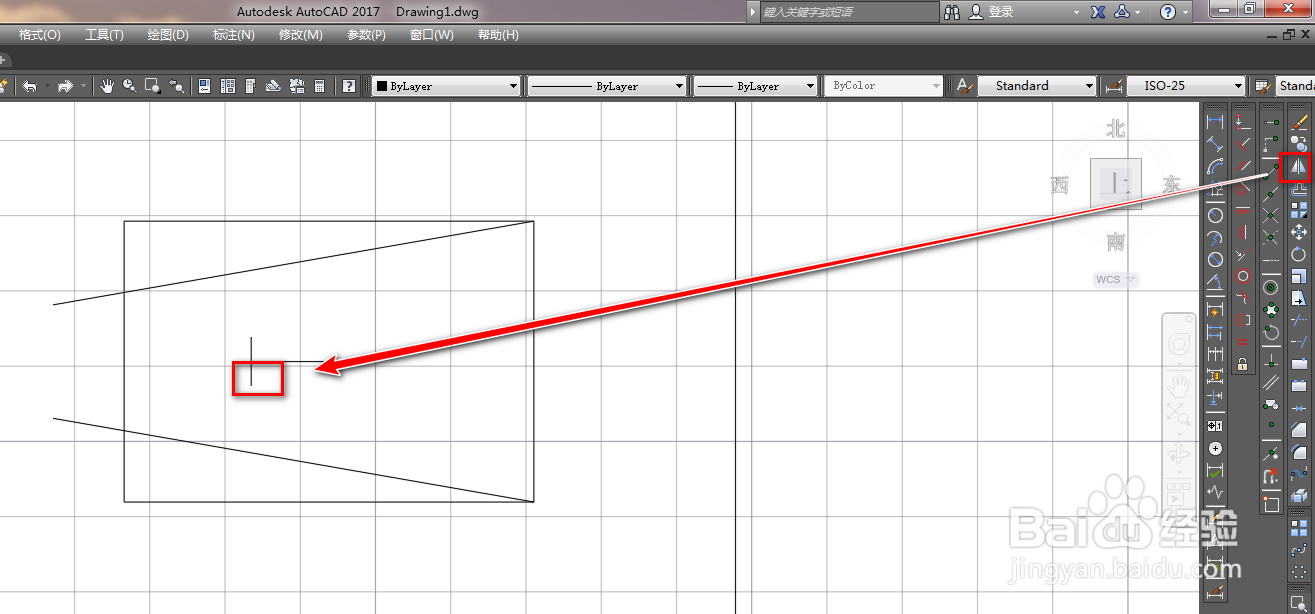Screen dimensions: 1315x614
Task: Select the Rotate tool
Action: point(1298,254)
